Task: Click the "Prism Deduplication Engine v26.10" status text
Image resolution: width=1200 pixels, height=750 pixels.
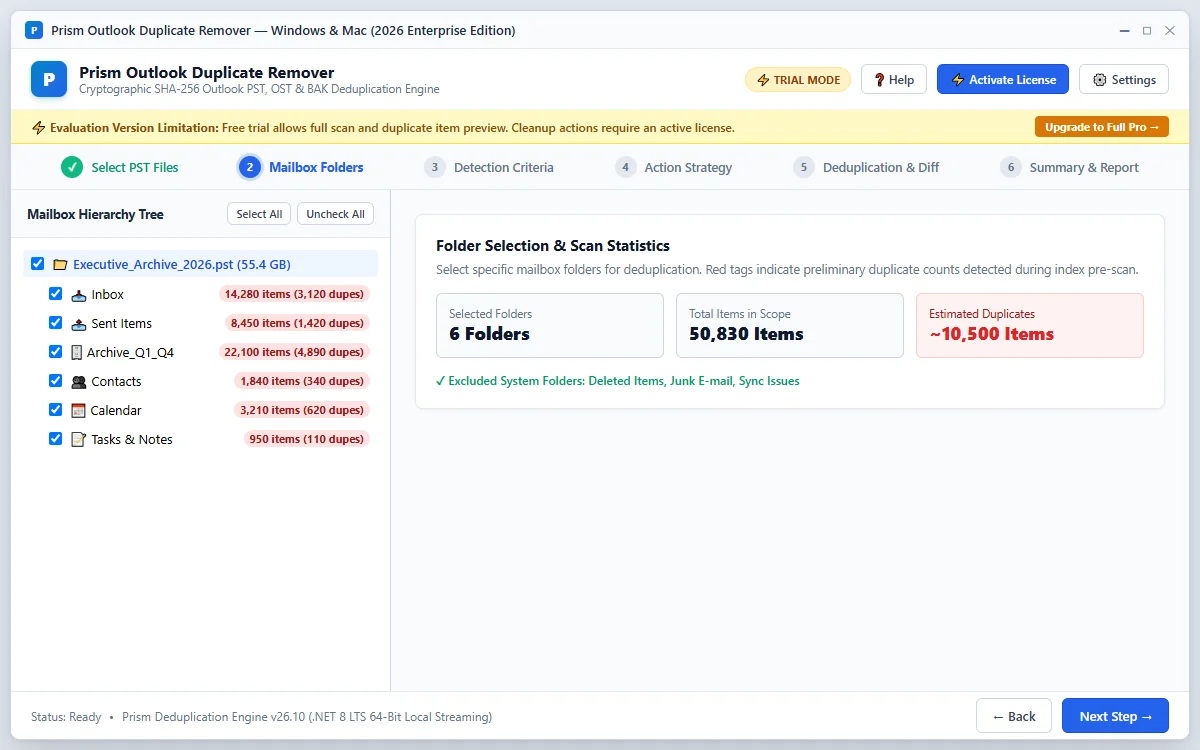Action: point(307,717)
